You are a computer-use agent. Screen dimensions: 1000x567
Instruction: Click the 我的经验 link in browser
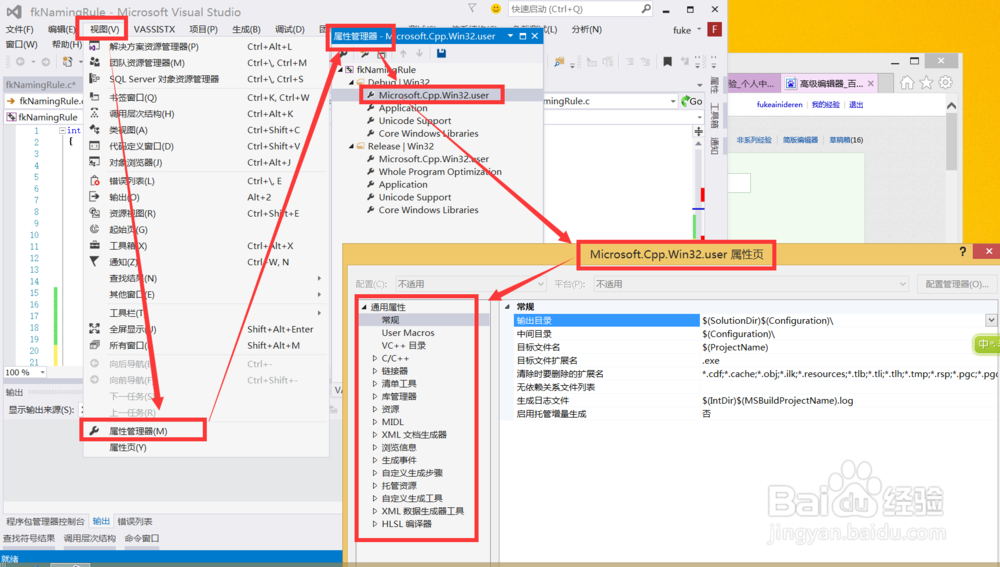(825, 105)
